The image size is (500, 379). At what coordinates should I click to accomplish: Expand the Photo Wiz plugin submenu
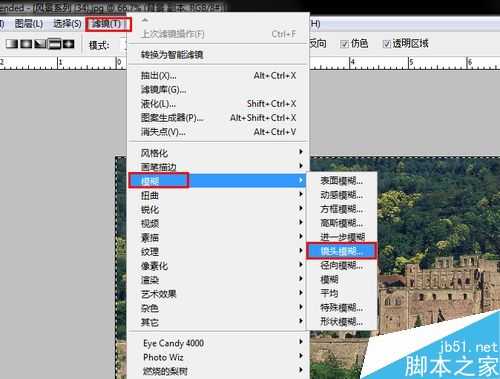pos(218,357)
